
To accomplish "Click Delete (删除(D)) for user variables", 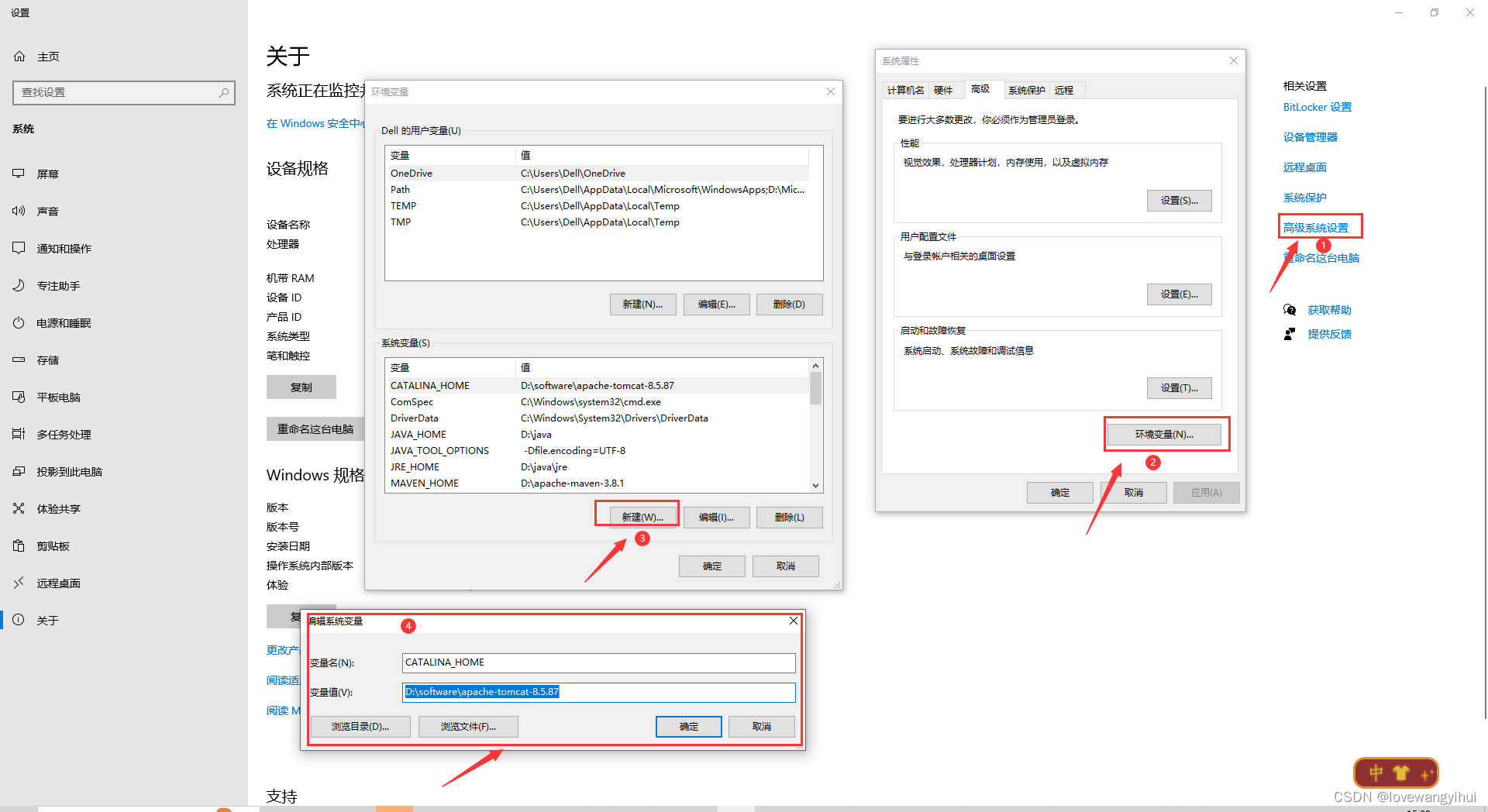I will tap(789, 304).
